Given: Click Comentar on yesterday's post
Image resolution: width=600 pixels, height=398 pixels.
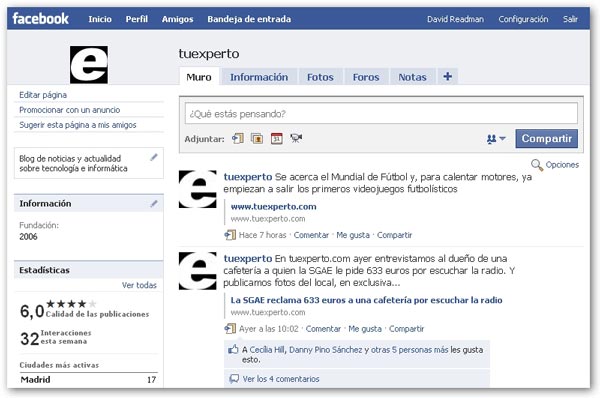Looking at the screenshot, I should (x=323, y=329).
